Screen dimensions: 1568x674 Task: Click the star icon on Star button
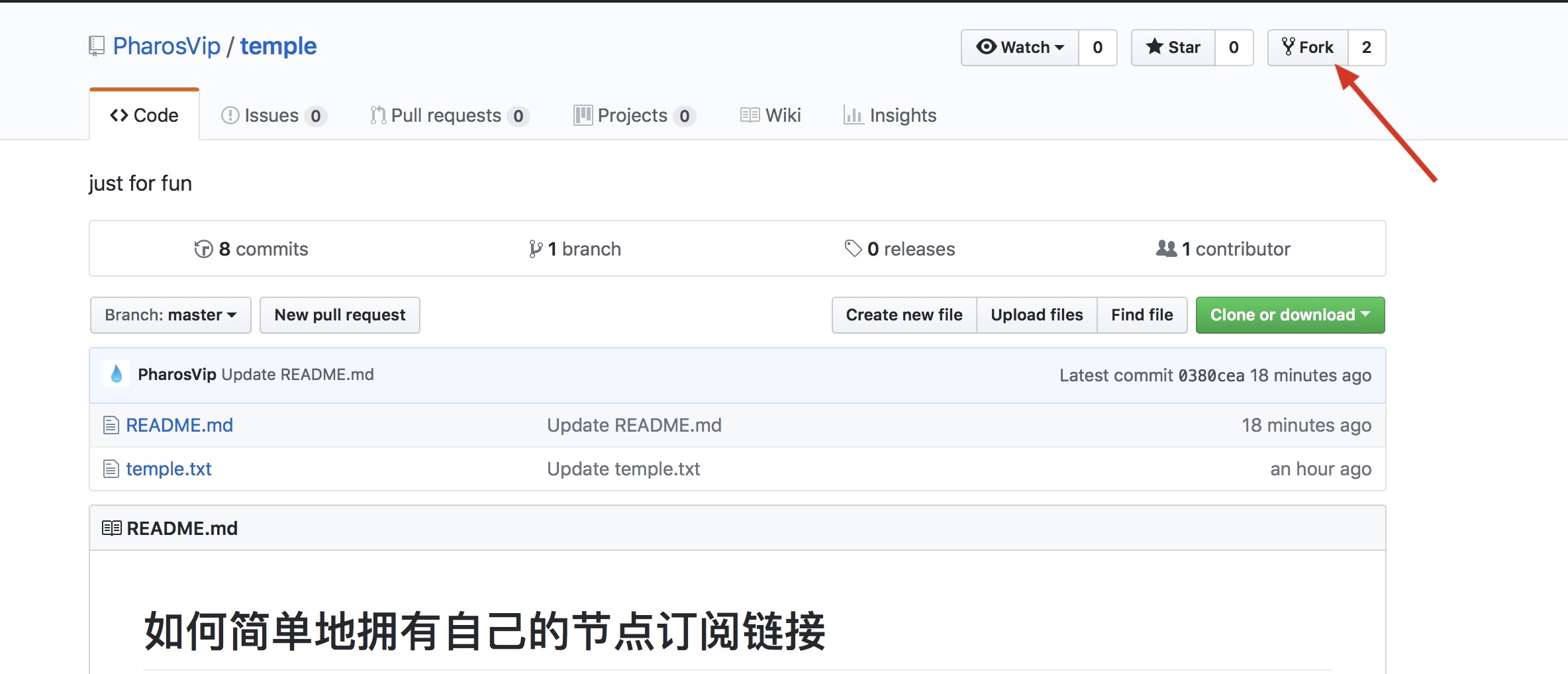click(x=1155, y=46)
